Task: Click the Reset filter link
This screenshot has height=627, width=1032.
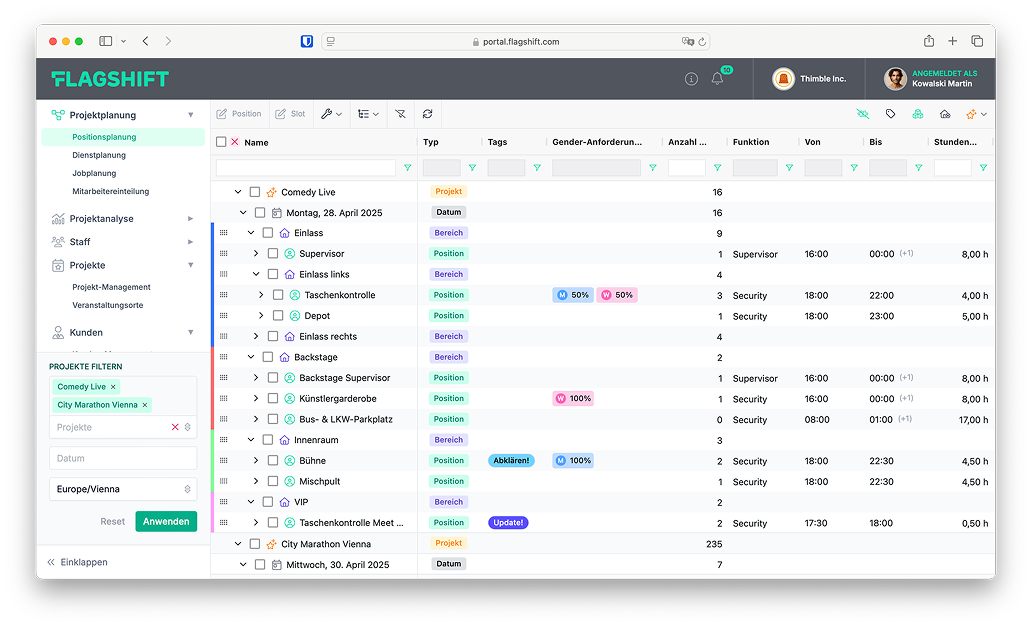Action: pos(112,521)
